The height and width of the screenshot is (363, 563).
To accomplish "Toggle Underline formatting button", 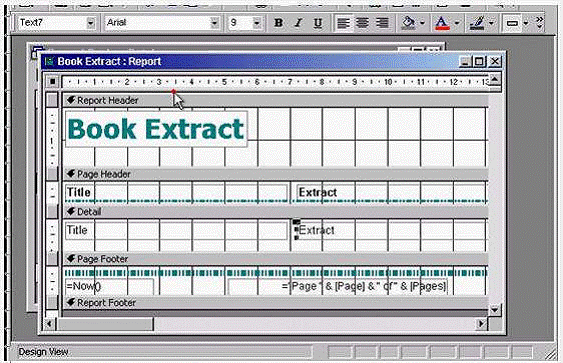I will click(317, 23).
